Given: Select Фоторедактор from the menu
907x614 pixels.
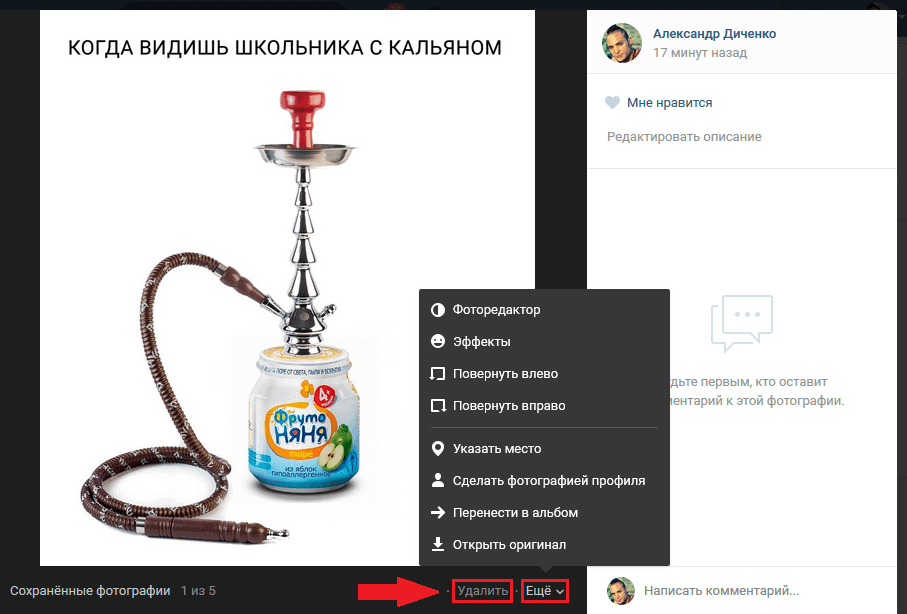Looking at the screenshot, I should 496,310.
